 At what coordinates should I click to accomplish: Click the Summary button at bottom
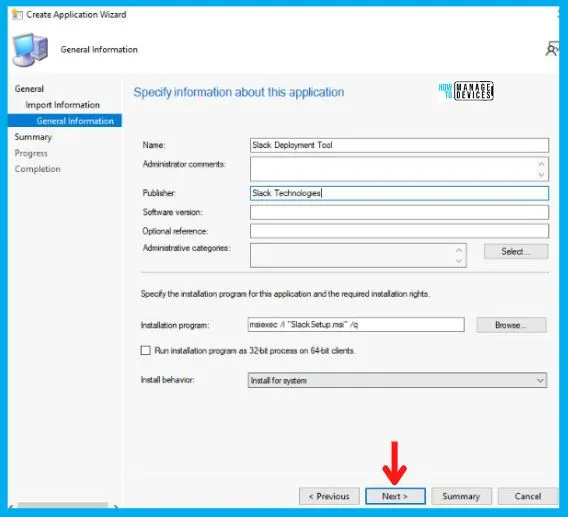click(x=461, y=496)
